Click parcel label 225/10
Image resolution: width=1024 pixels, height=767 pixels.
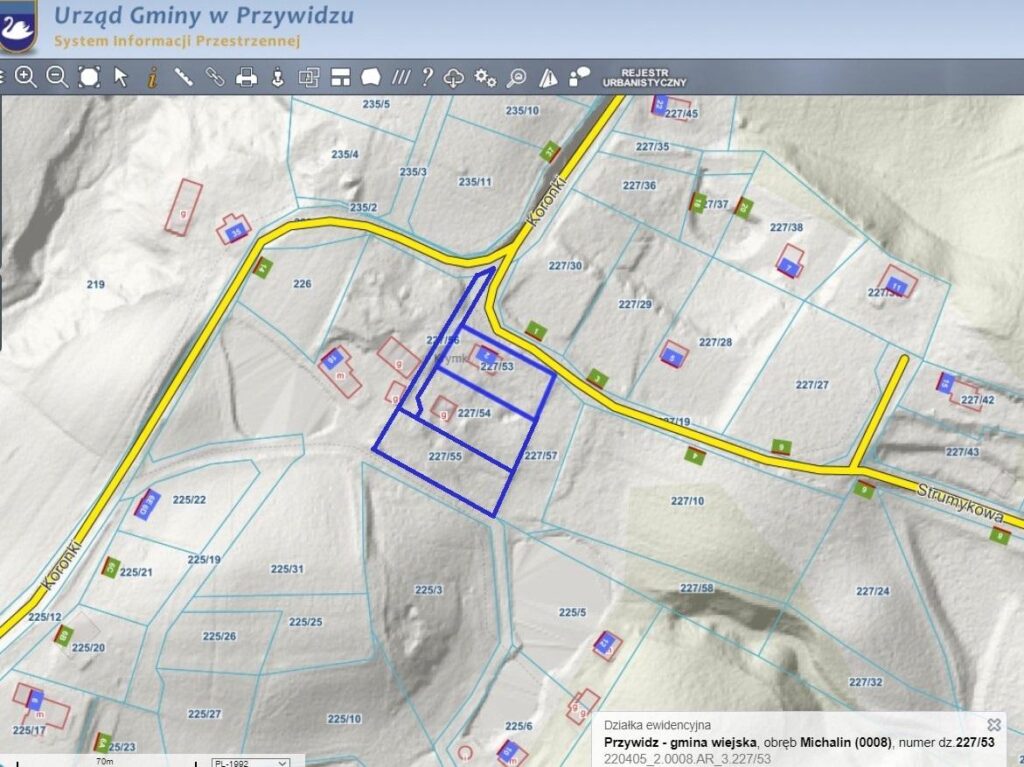[344, 719]
